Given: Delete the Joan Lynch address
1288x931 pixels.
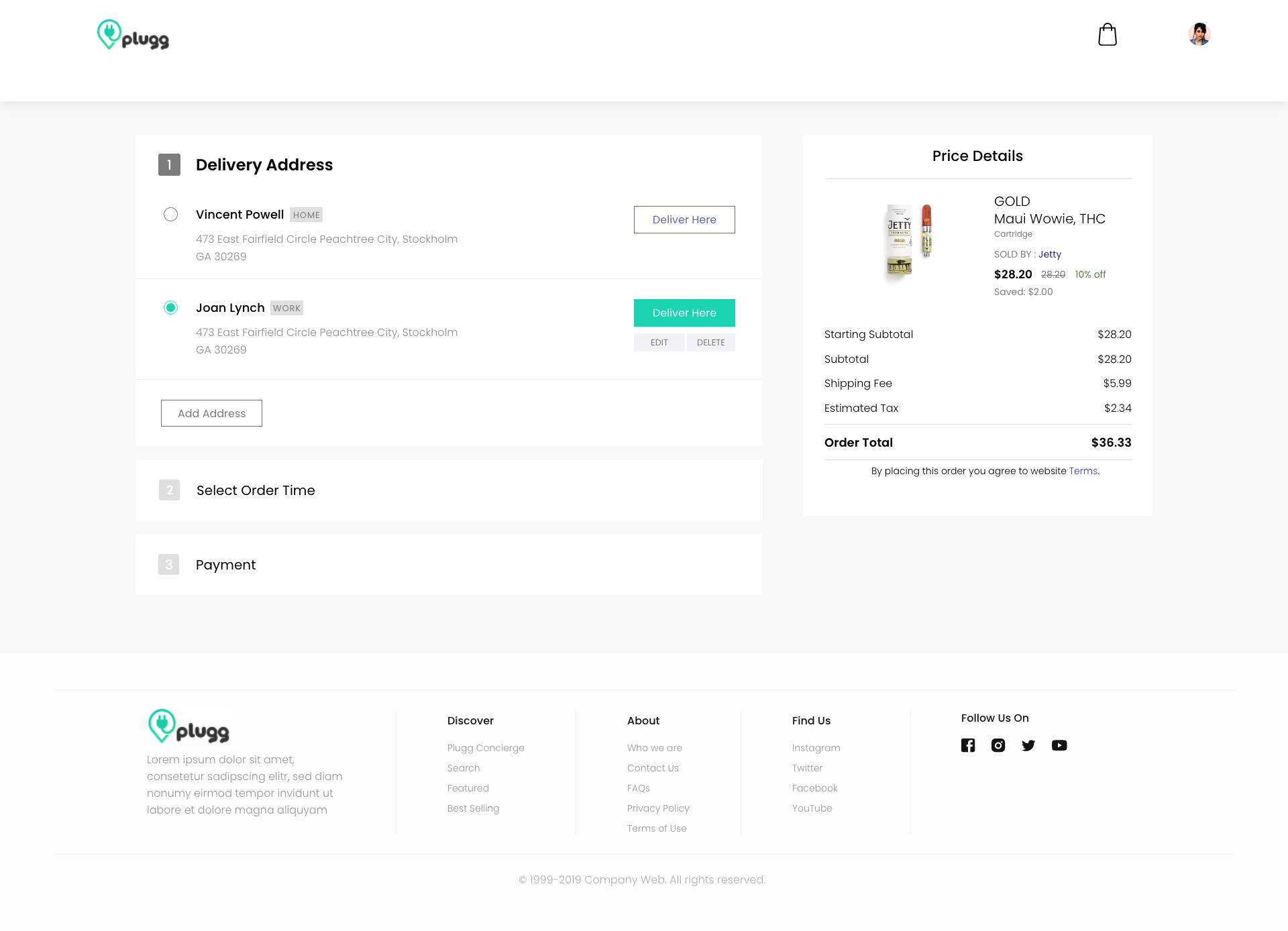Looking at the screenshot, I should click(711, 343).
